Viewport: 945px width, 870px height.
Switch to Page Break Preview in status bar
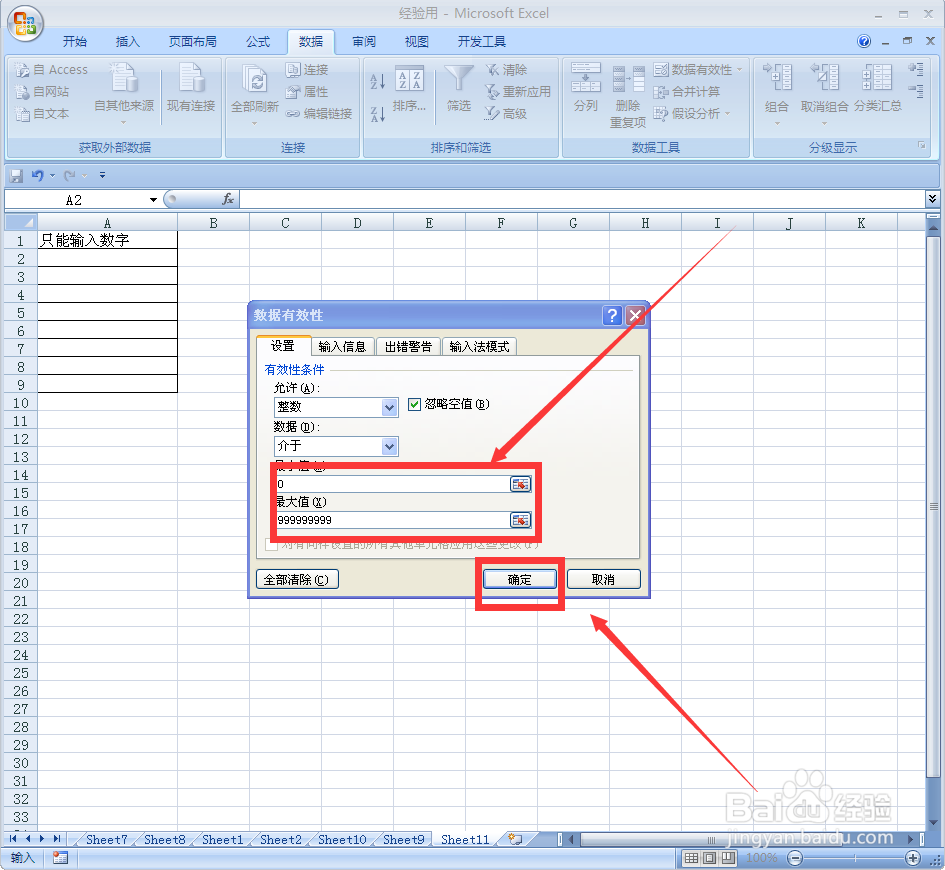pyautogui.click(x=729, y=858)
